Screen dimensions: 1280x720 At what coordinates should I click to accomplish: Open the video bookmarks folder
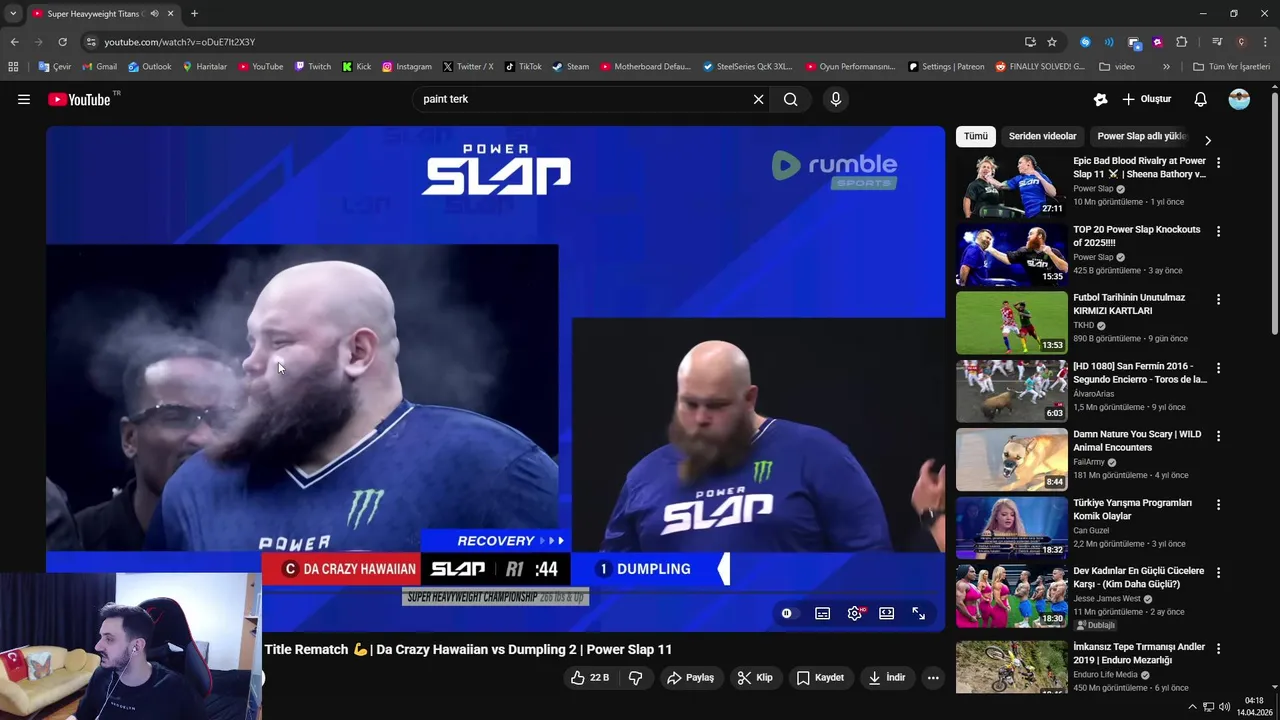point(1117,67)
